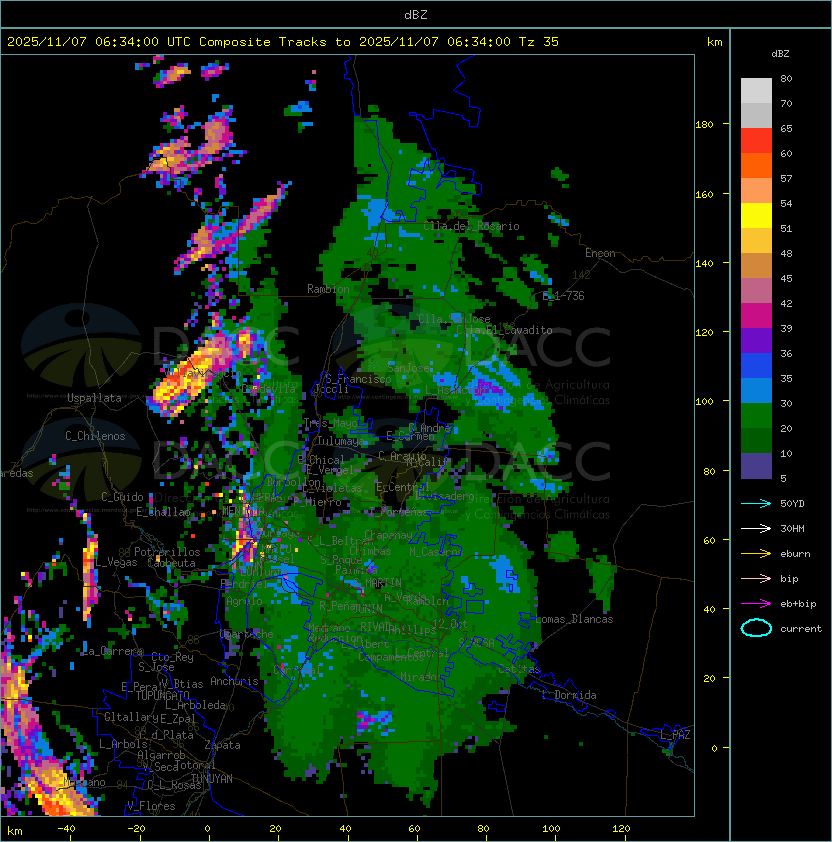Click the 'Zapata' place label on the map
Image resolution: width=832 pixels, height=842 pixels.
click(x=222, y=745)
